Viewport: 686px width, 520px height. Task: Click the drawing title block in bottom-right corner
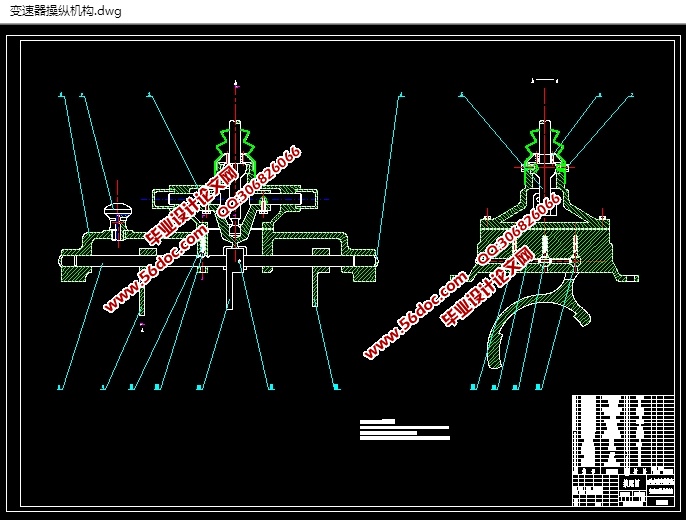624,486
